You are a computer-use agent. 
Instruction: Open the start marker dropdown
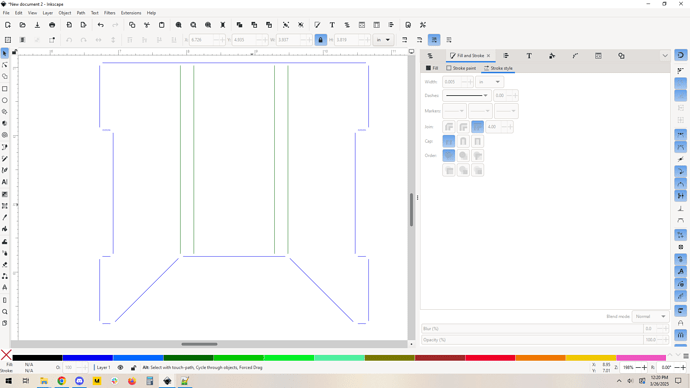click(x=454, y=111)
